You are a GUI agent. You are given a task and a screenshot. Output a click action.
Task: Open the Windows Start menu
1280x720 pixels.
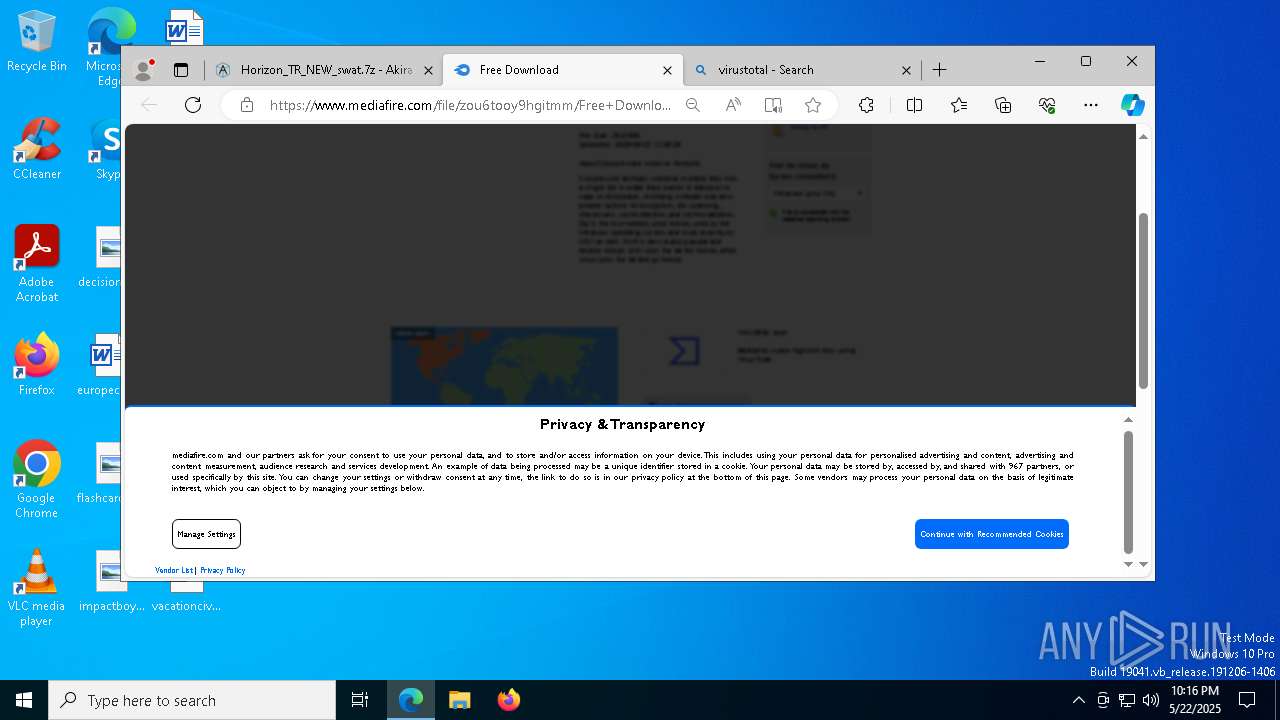coord(24,700)
